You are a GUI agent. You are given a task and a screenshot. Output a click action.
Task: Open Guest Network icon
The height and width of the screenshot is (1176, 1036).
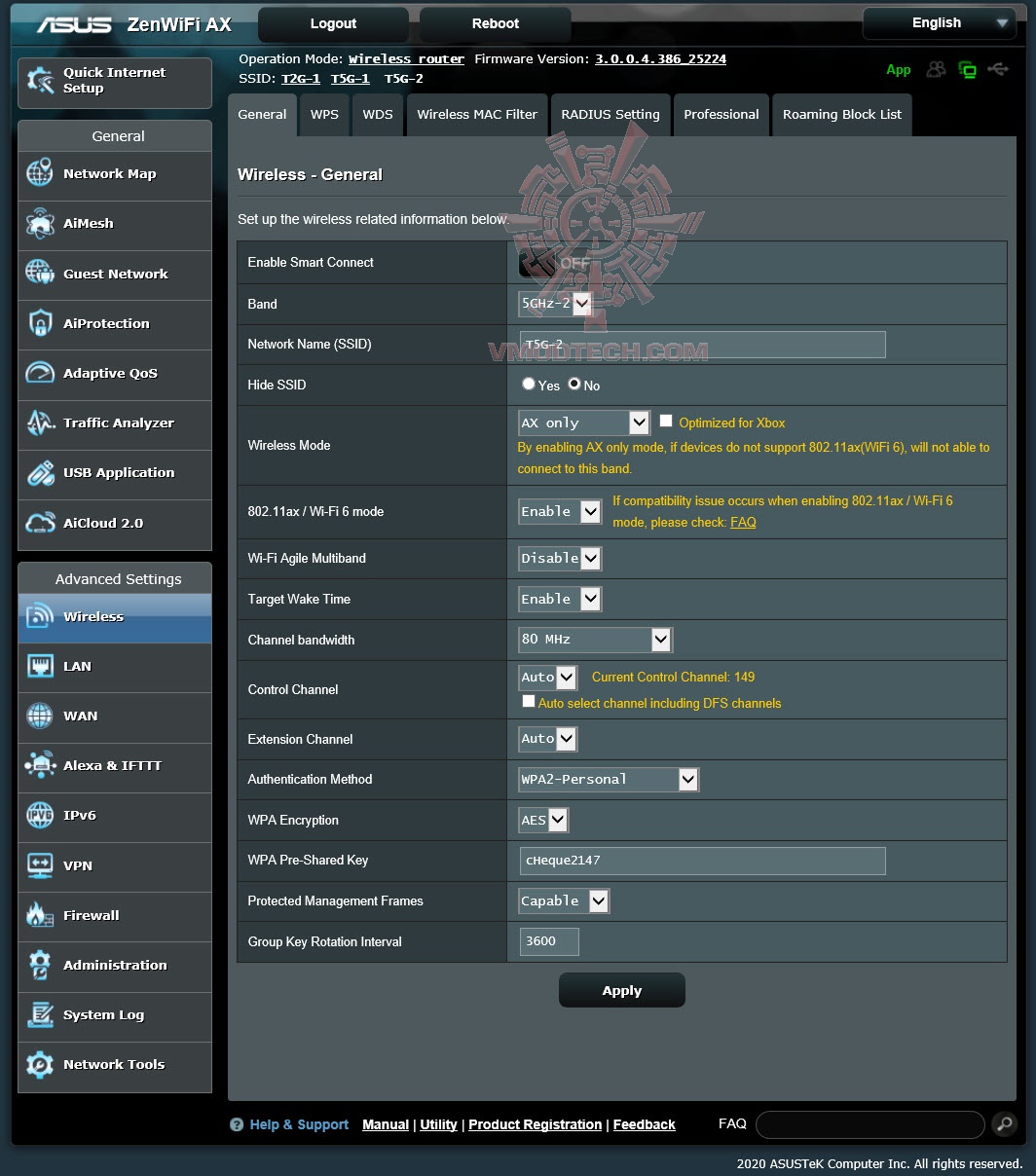pyautogui.click(x=40, y=274)
